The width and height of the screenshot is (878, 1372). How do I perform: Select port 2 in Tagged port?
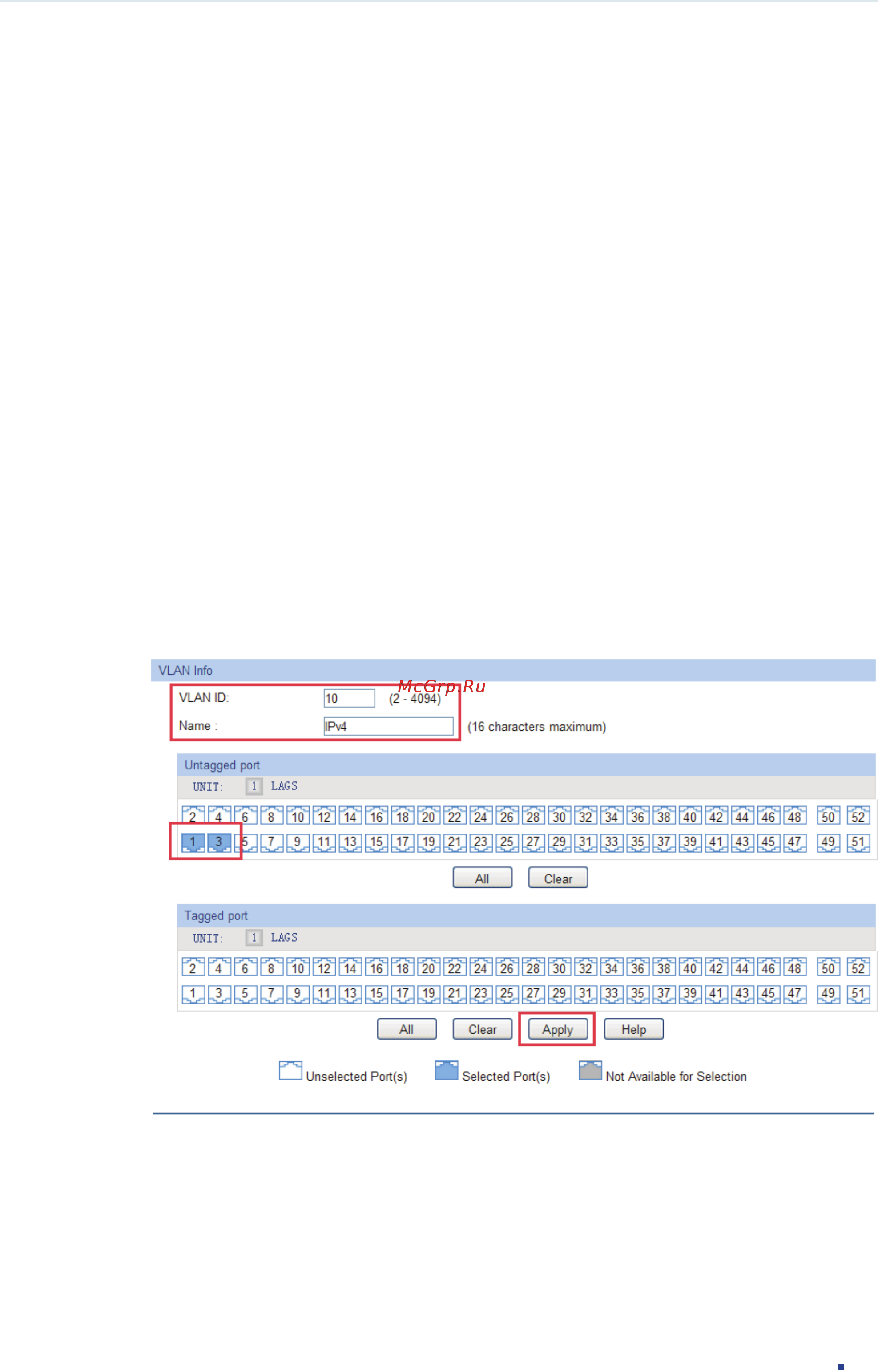click(x=193, y=967)
